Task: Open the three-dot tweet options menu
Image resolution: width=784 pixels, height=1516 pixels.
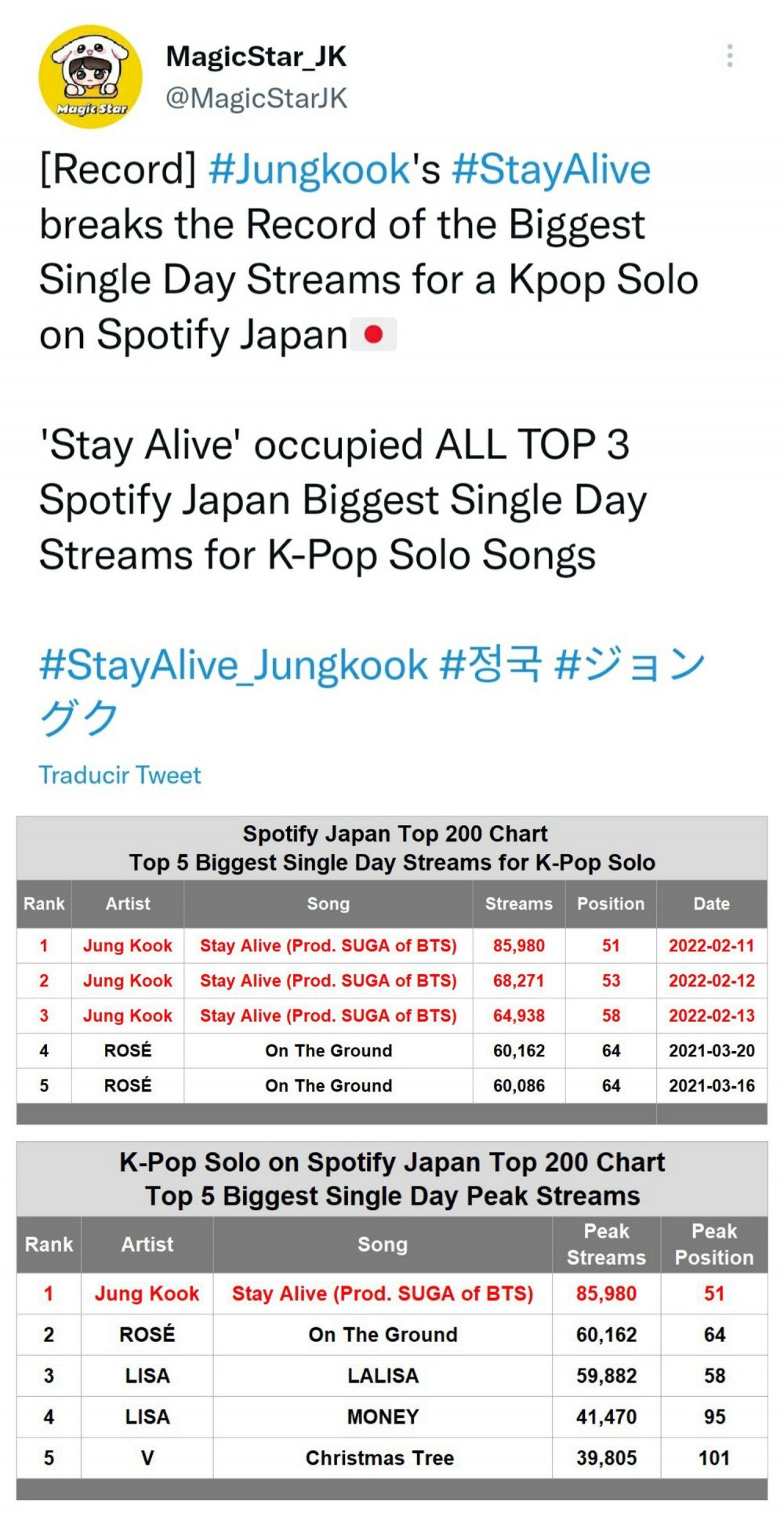Action: (x=729, y=56)
